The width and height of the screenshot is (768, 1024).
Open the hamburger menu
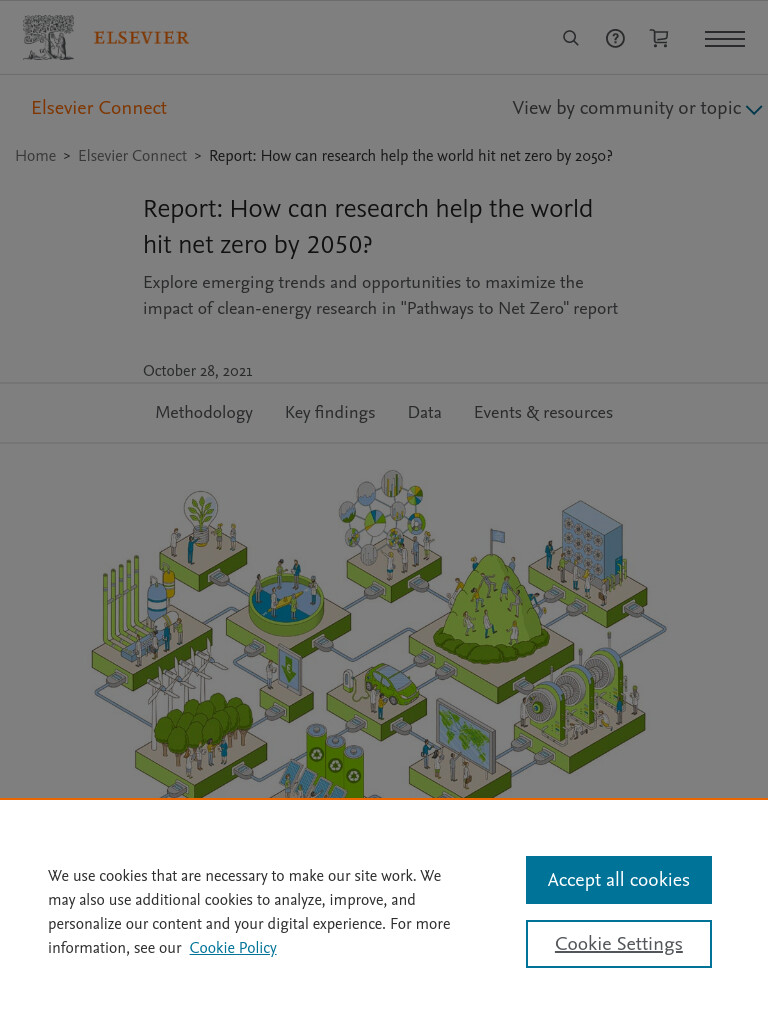[725, 39]
